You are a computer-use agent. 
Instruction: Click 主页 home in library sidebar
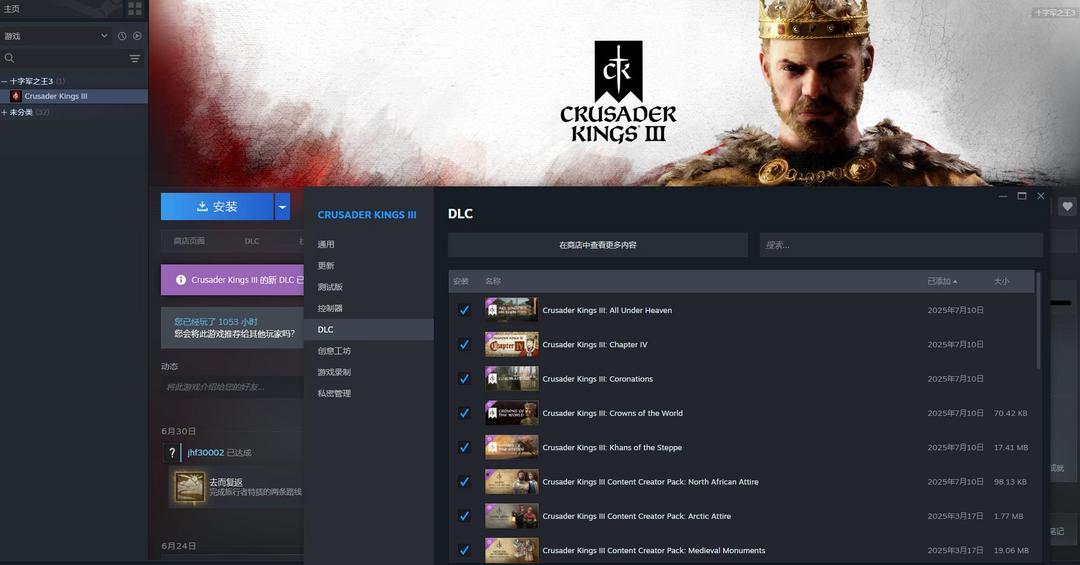12,9
